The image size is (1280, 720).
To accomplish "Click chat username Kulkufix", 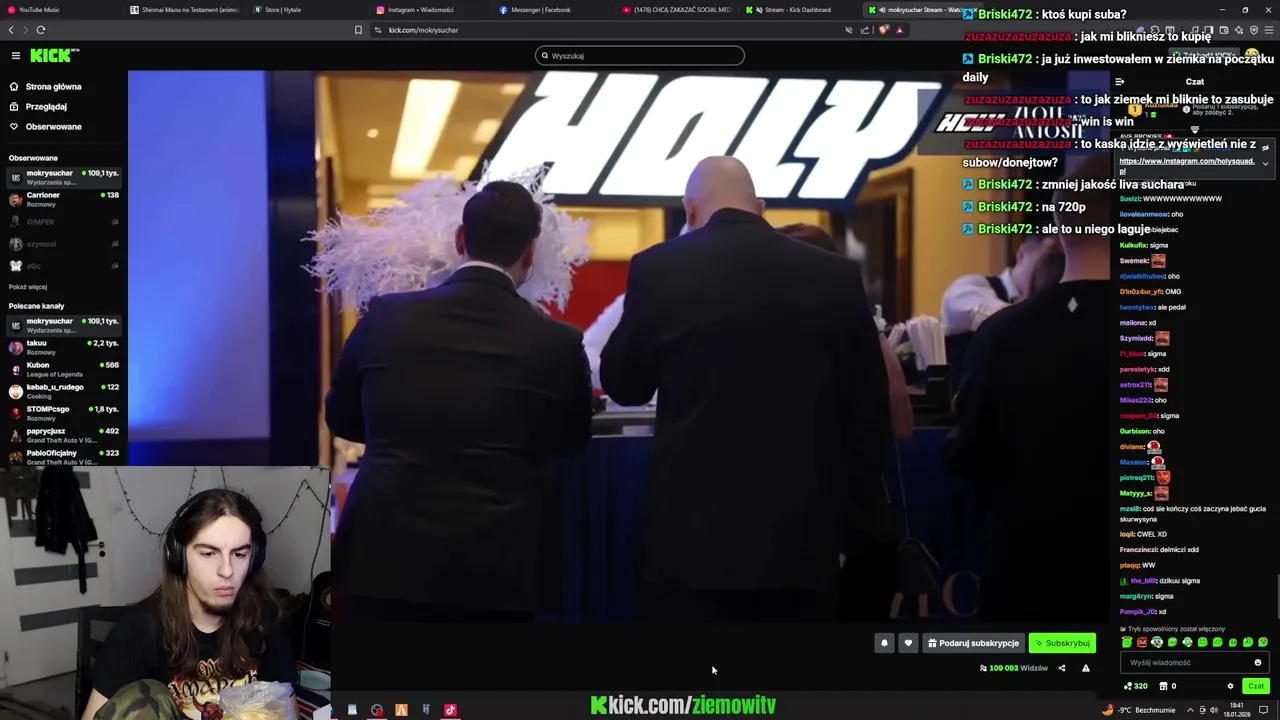I will (1133, 245).
